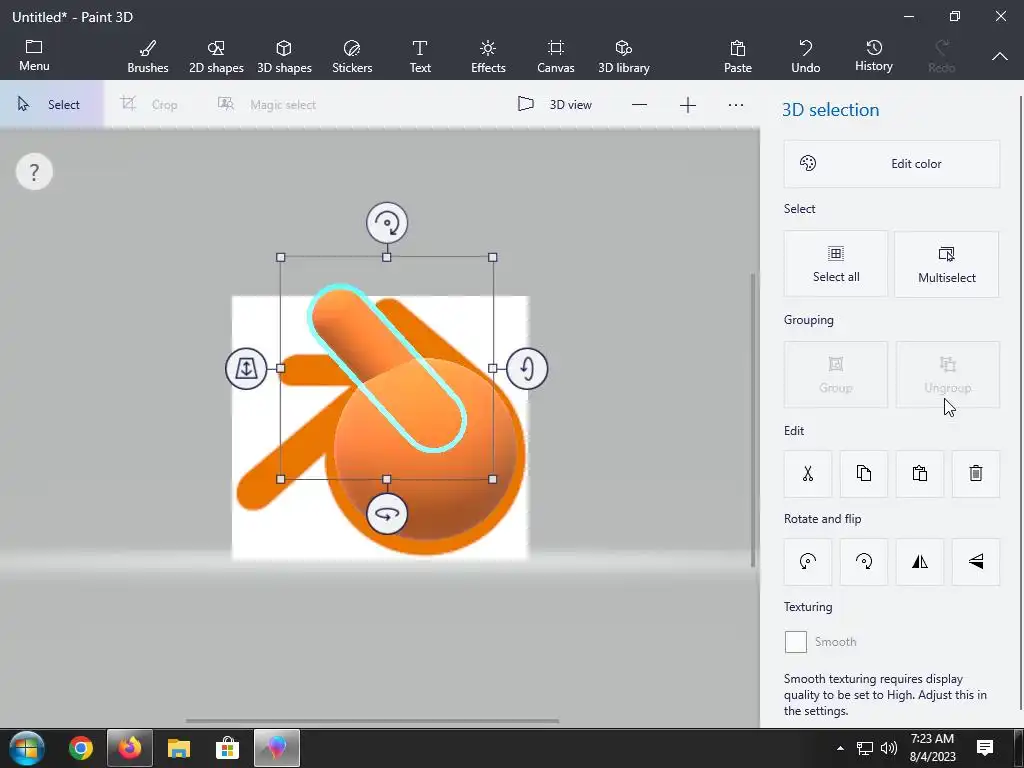
Task: Open the Effects panel
Action: [488, 56]
